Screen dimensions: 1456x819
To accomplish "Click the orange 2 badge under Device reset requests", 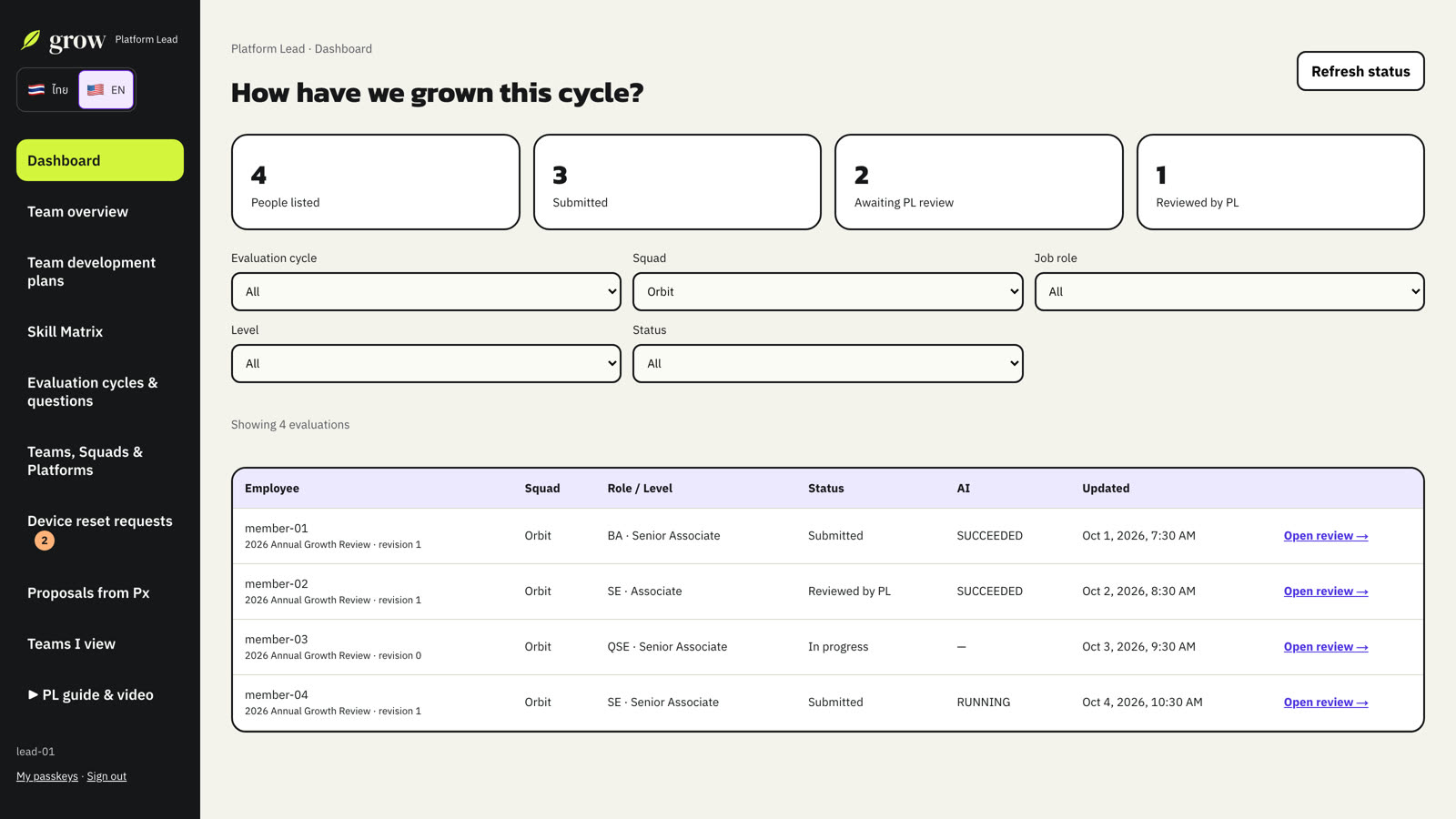I will click(x=44, y=541).
